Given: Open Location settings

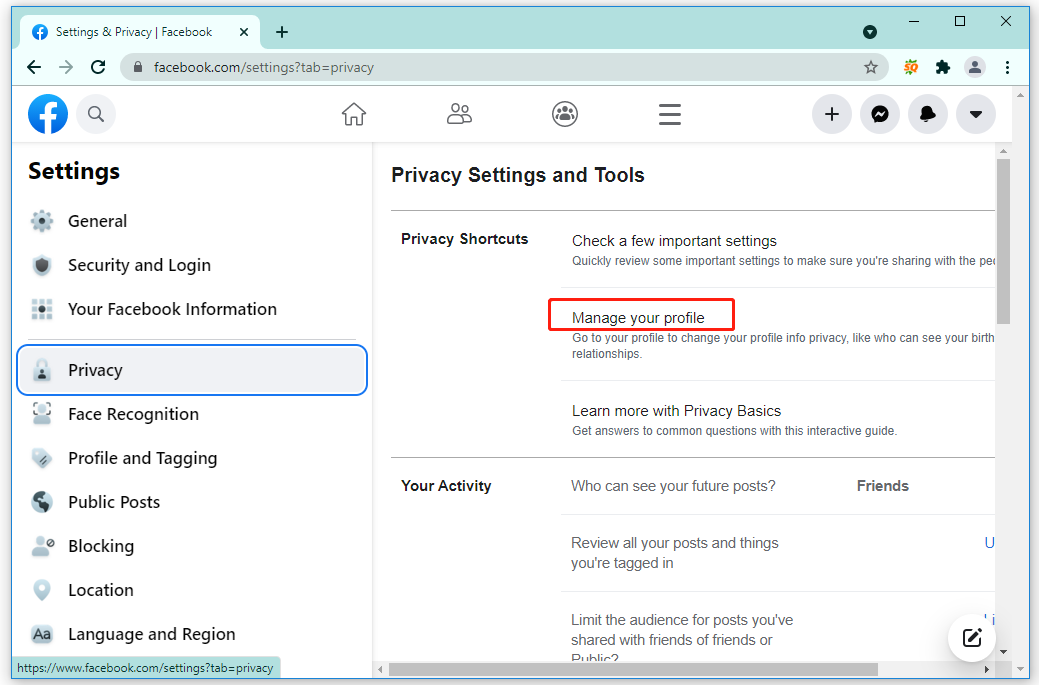Looking at the screenshot, I should point(192,590).
